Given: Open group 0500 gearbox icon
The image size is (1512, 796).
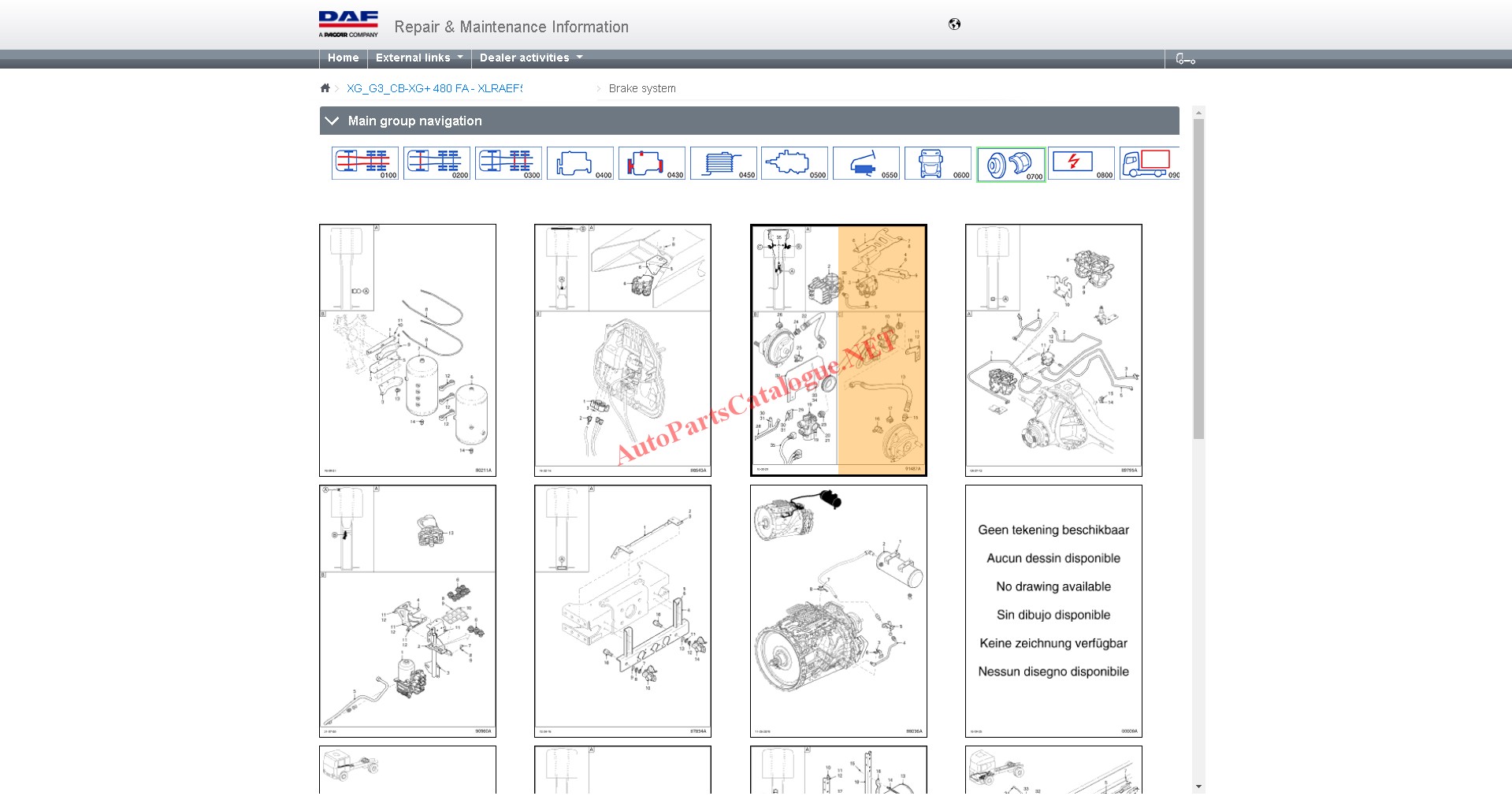Looking at the screenshot, I should point(794,163).
